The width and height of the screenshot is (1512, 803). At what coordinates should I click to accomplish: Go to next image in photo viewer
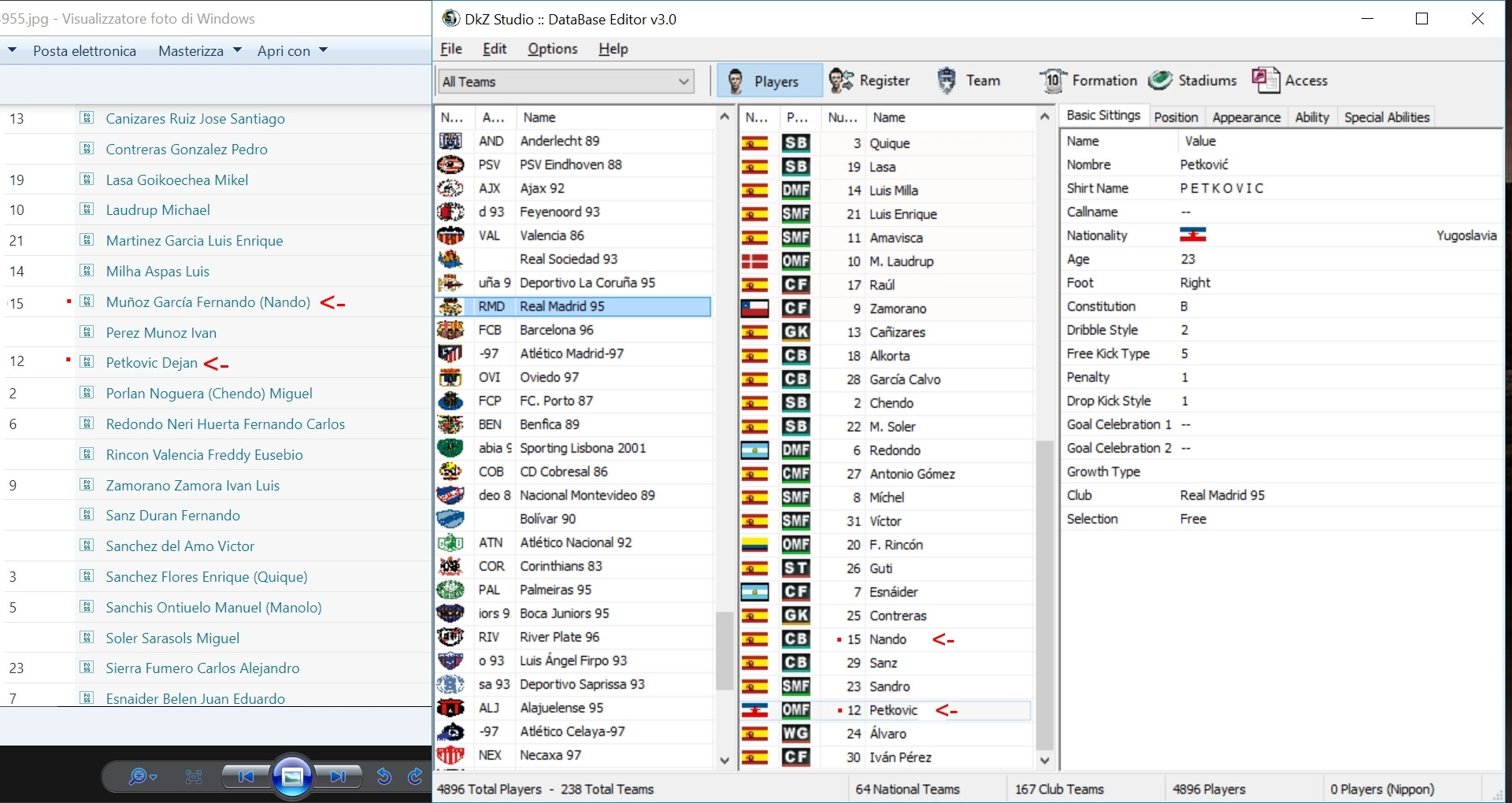[339, 777]
